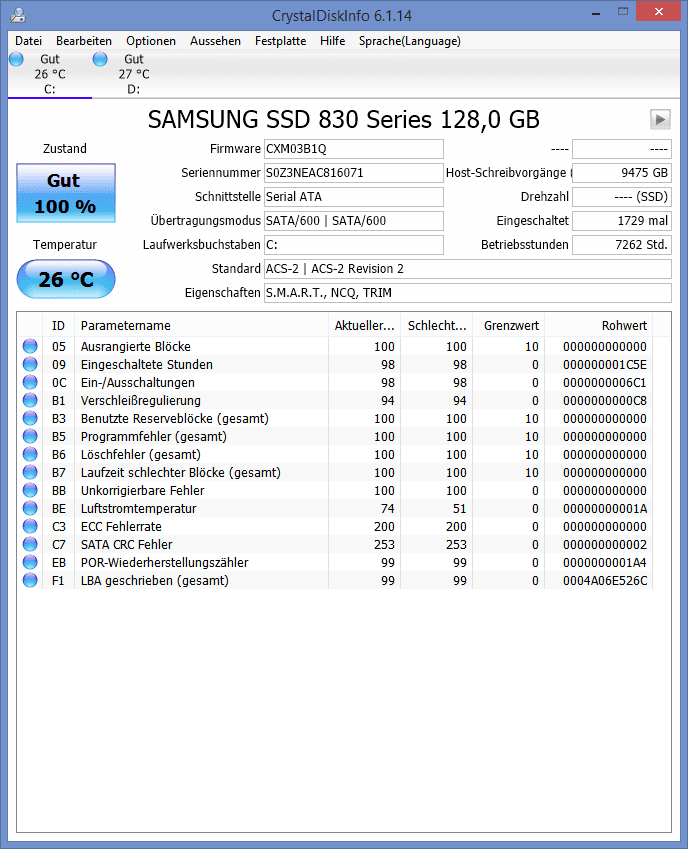Click raw value 0000000006C1
This screenshot has height=849, width=688.
(x=605, y=382)
